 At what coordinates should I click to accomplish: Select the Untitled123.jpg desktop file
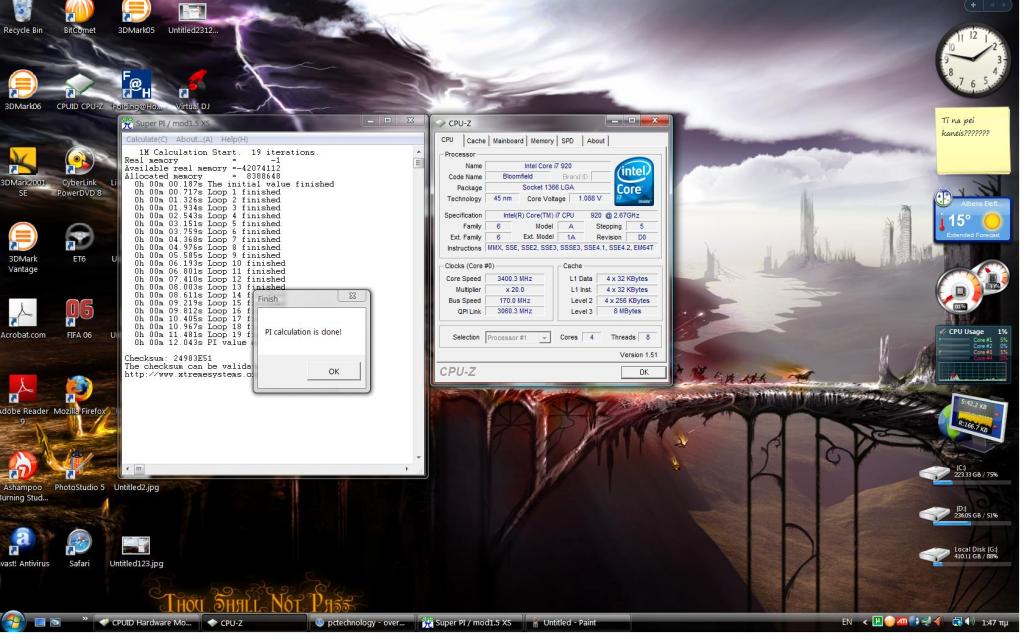click(136, 551)
